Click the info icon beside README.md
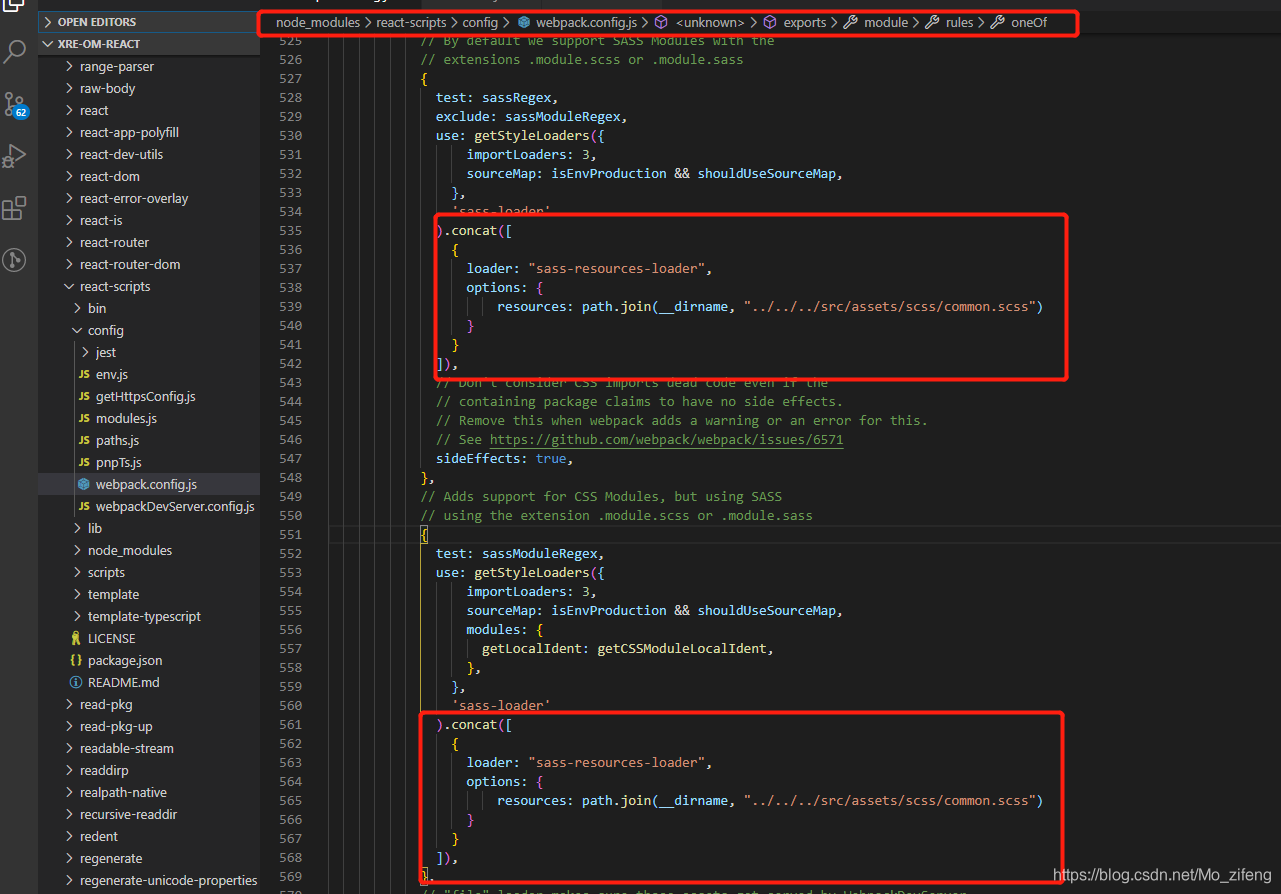Screen dimensions: 1281x894 coord(76,682)
